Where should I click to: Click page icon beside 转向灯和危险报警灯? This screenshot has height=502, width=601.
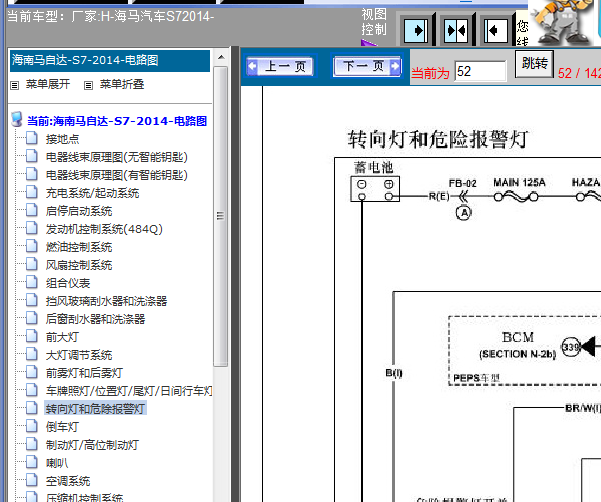(x=32, y=408)
